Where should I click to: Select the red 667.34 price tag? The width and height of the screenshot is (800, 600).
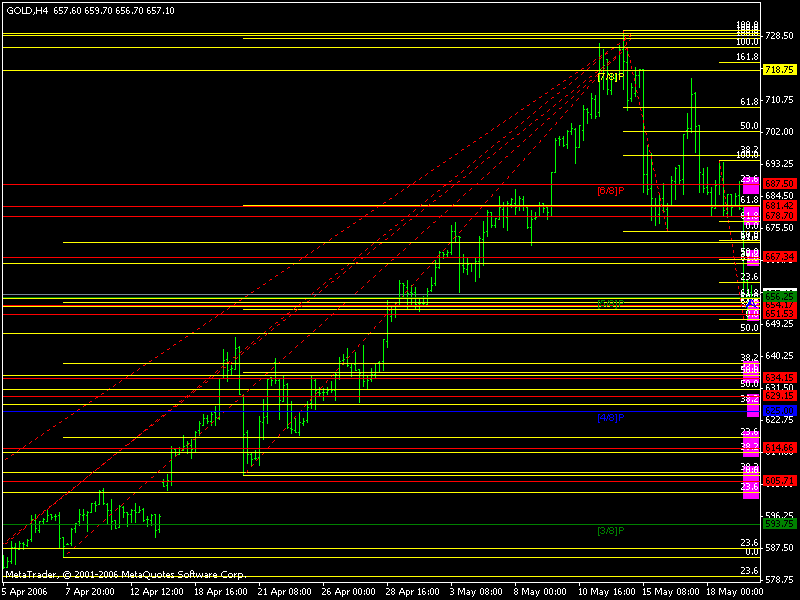coord(779,257)
